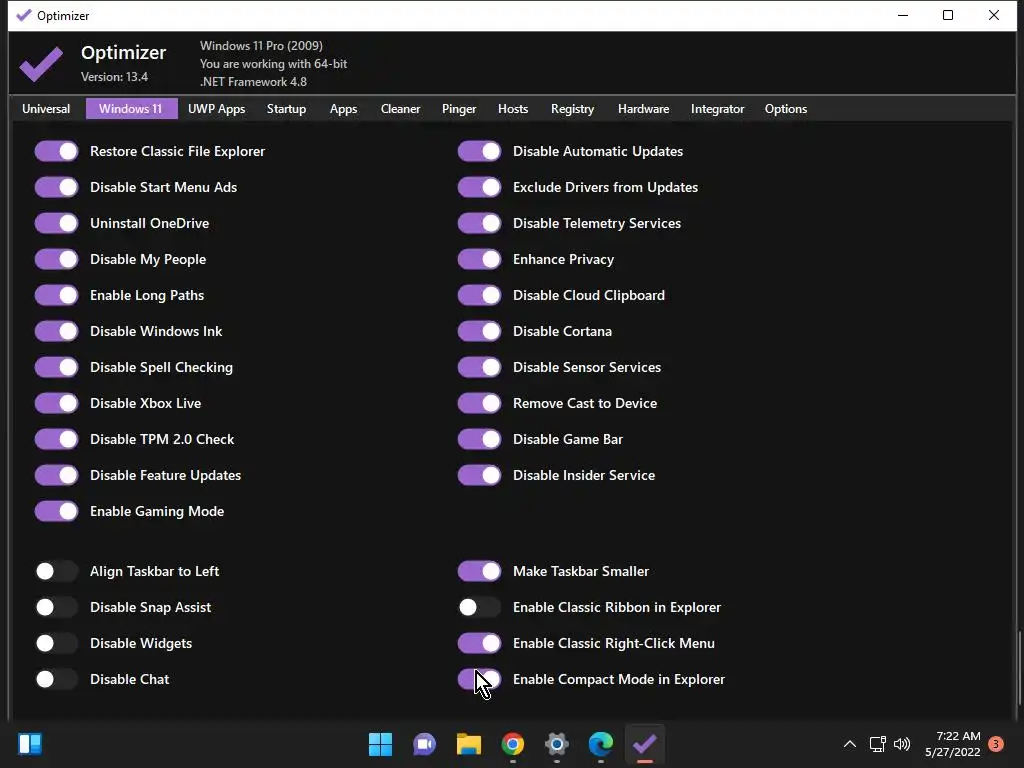Toggle Exclude Drivers from Updates
Image resolution: width=1024 pixels, height=768 pixels.
point(479,187)
